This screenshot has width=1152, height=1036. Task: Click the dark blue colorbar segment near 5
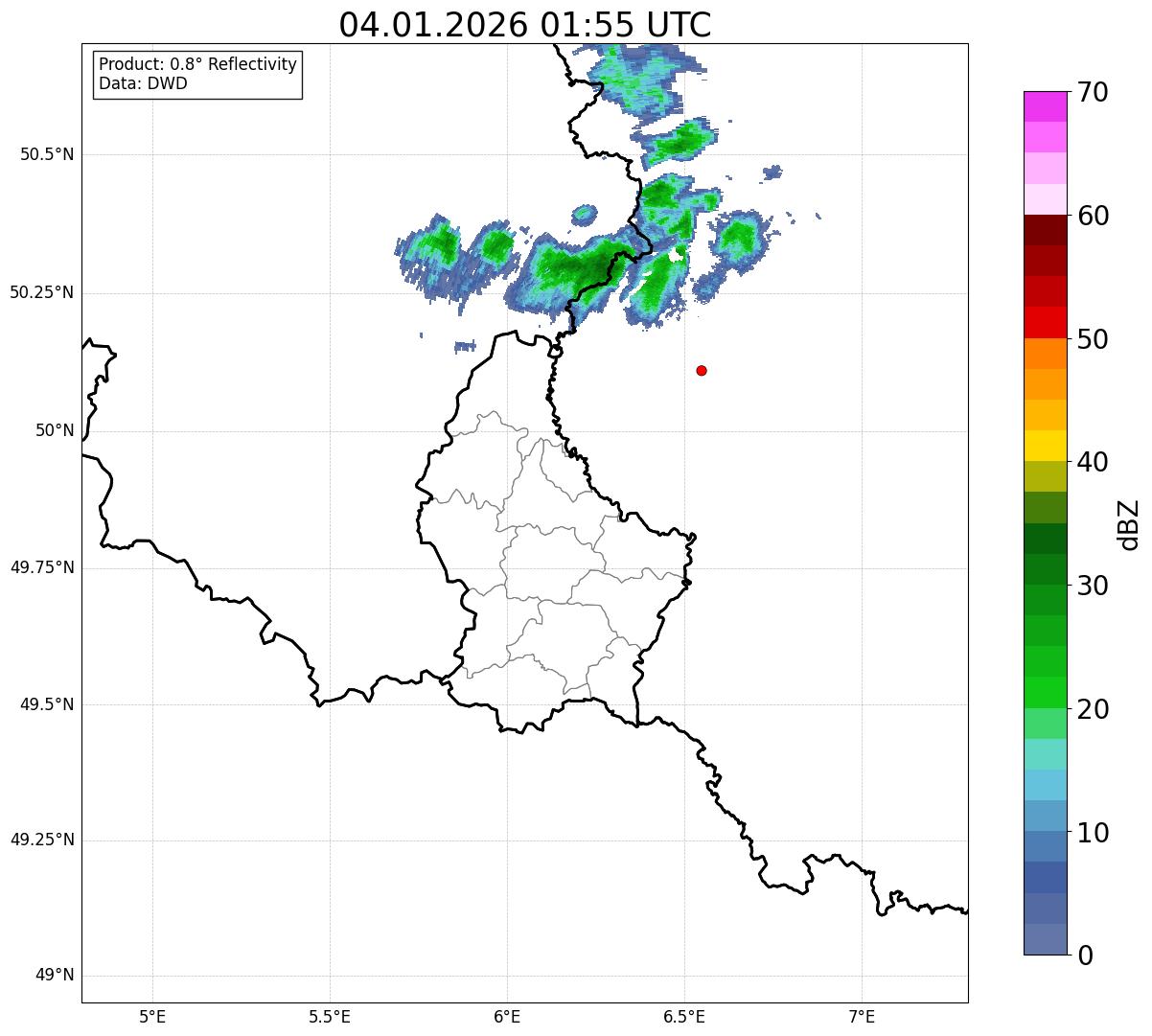tap(1045, 877)
